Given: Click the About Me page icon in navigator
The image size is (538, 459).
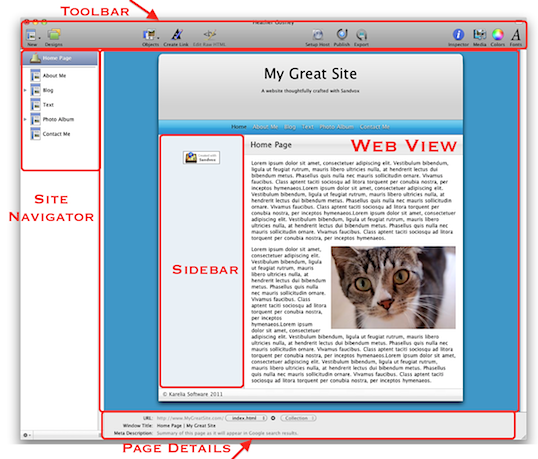Looking at the screenshot, I should pyautogui.click(x=35, y=75).
